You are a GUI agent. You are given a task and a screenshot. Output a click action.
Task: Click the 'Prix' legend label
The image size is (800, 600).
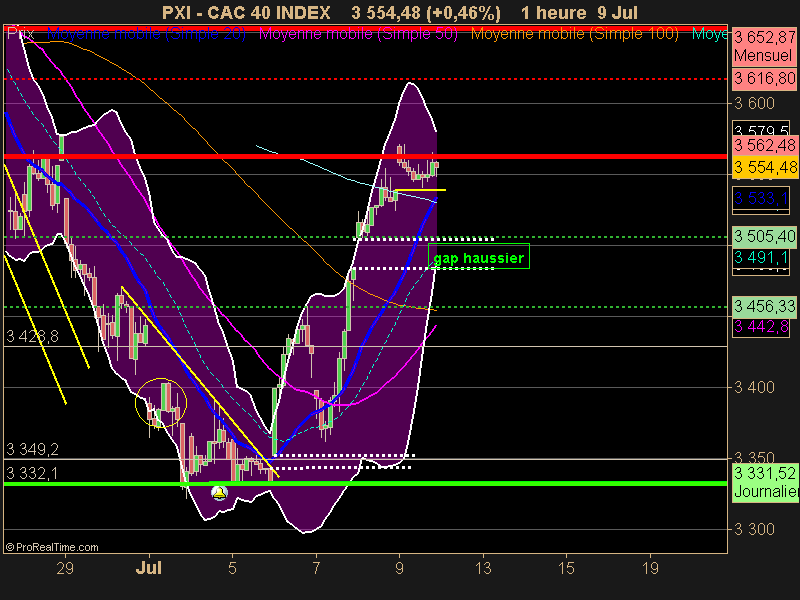20,34
